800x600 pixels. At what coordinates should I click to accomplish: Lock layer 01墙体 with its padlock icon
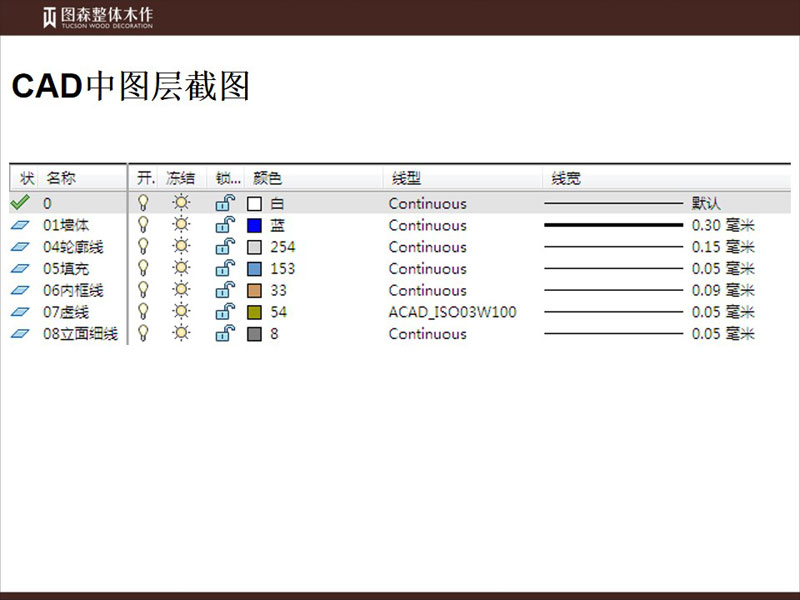(x=226, y=225)
